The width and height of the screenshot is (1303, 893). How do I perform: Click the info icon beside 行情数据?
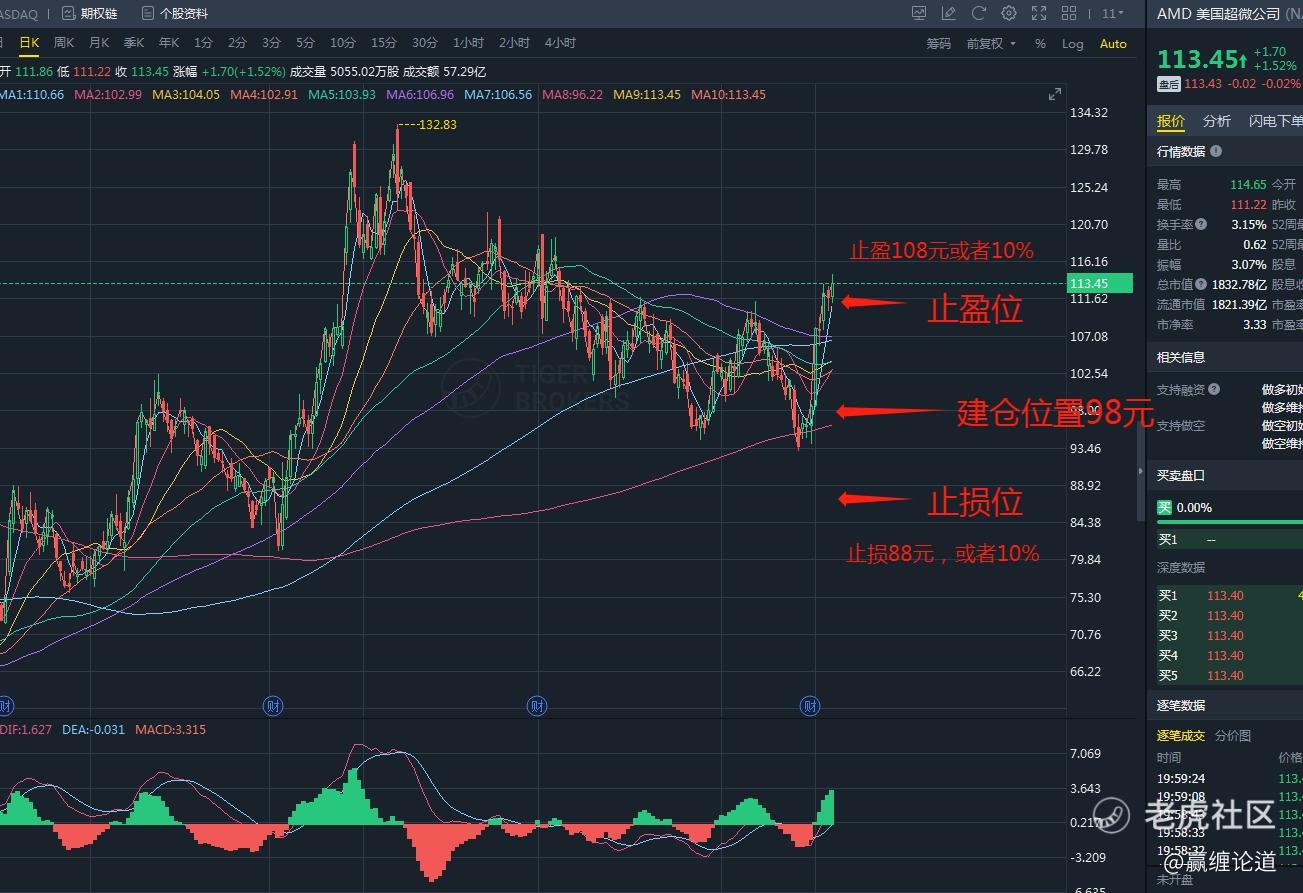point(1216,152)
